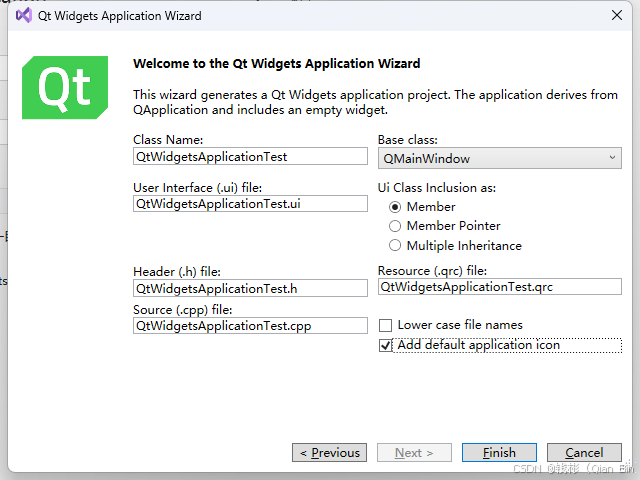Click the Header .h file field
This screenshot has height=480, width=640.
(250, 288)
